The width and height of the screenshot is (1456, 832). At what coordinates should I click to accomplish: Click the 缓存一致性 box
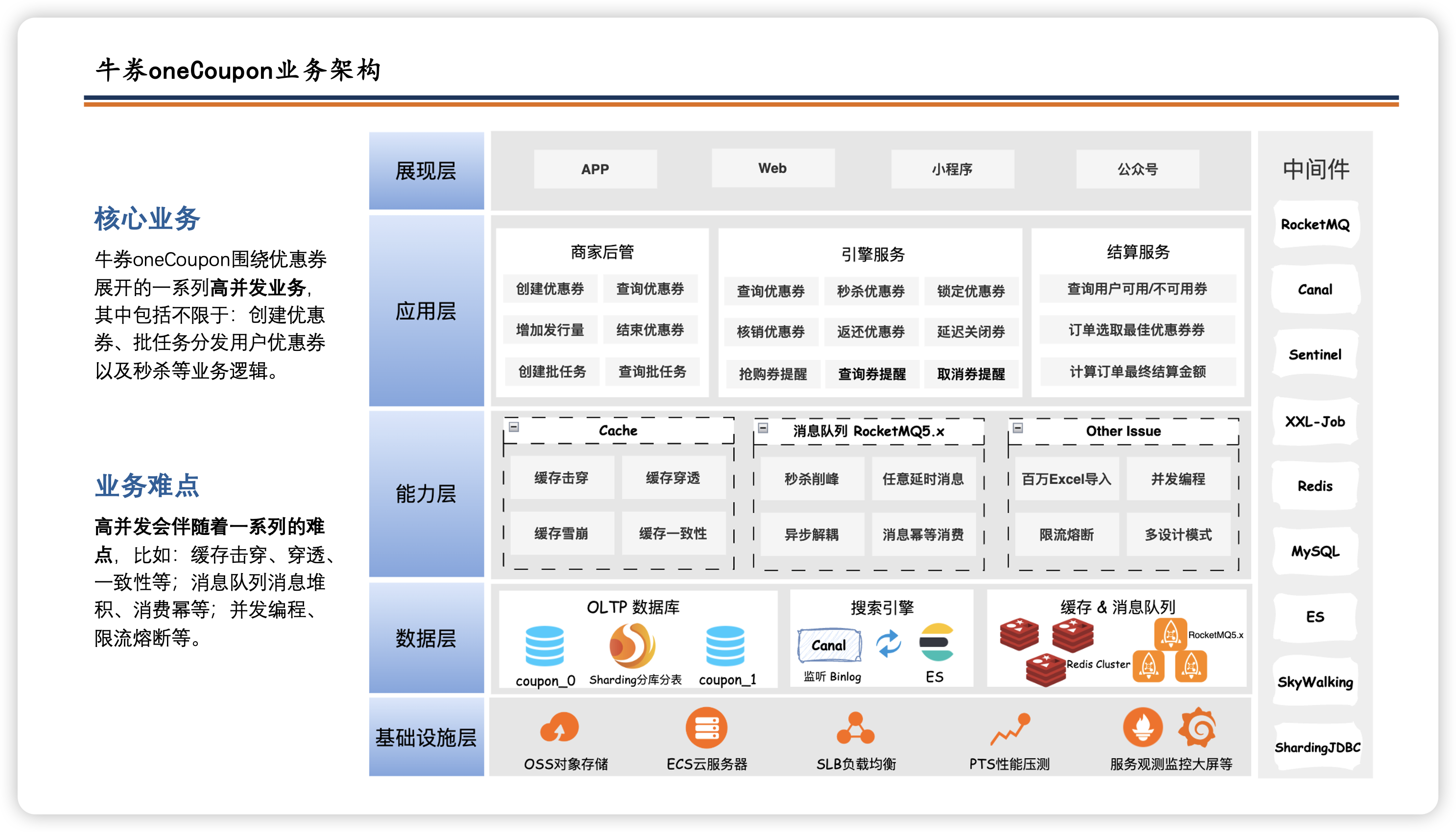pos(673,533)
